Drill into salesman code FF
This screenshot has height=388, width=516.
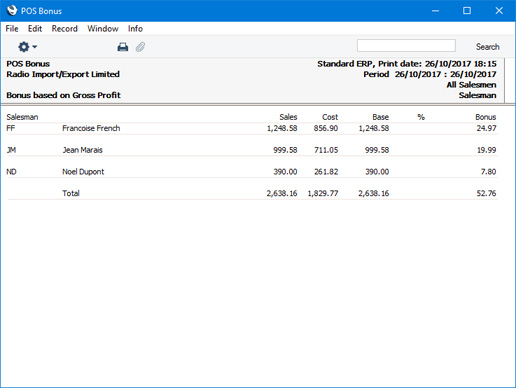tap(11, 128)
